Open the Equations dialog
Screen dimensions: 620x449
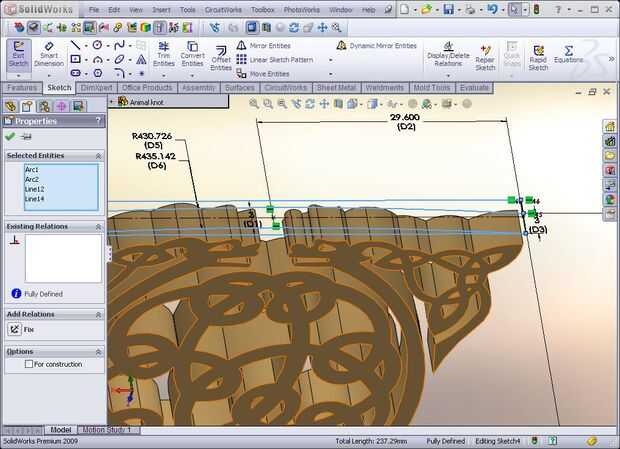[569, 54]
